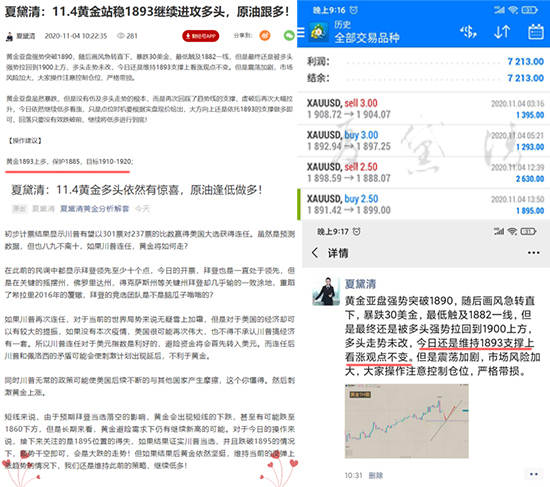Viewport: 550px width, 487px height.
Task: Tap the 历史 全部交易品种 header title
Action: (x=367, y=32)
